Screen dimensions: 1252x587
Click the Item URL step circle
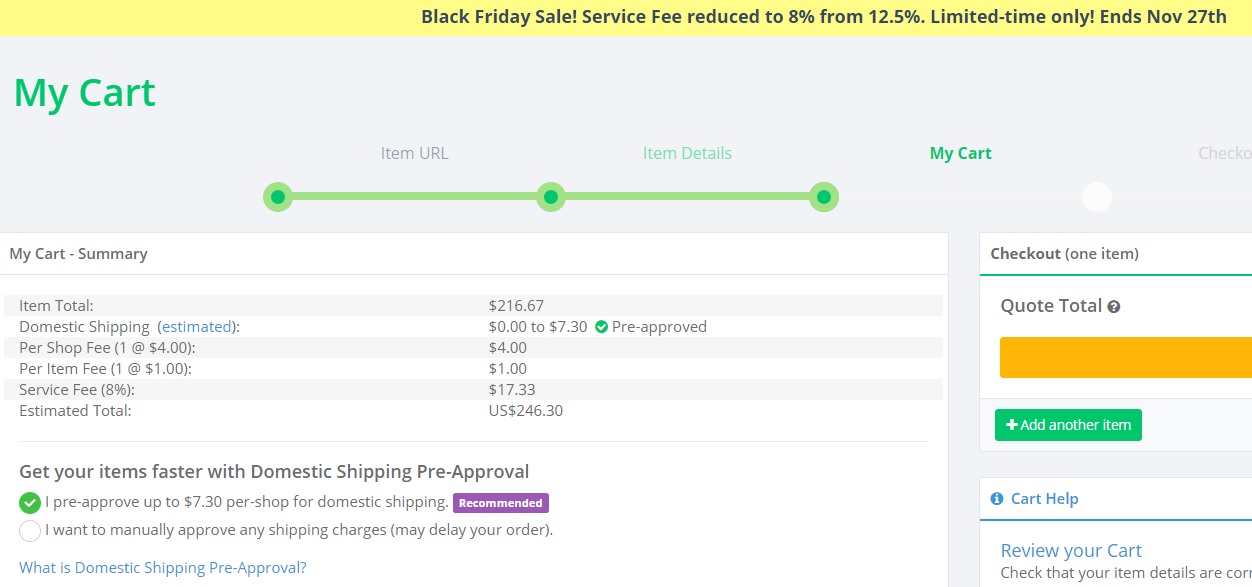(278, 197)
